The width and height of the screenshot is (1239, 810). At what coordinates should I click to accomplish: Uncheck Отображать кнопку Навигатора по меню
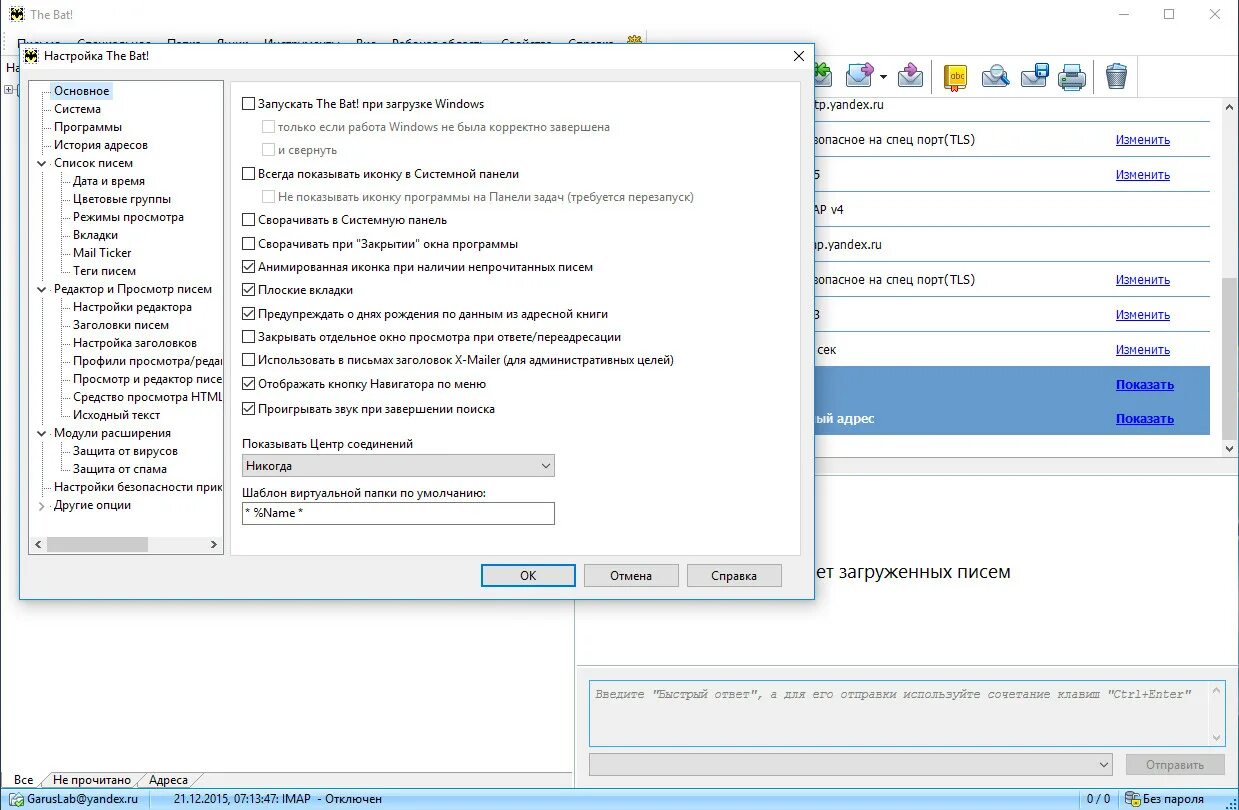pos(249,384)
